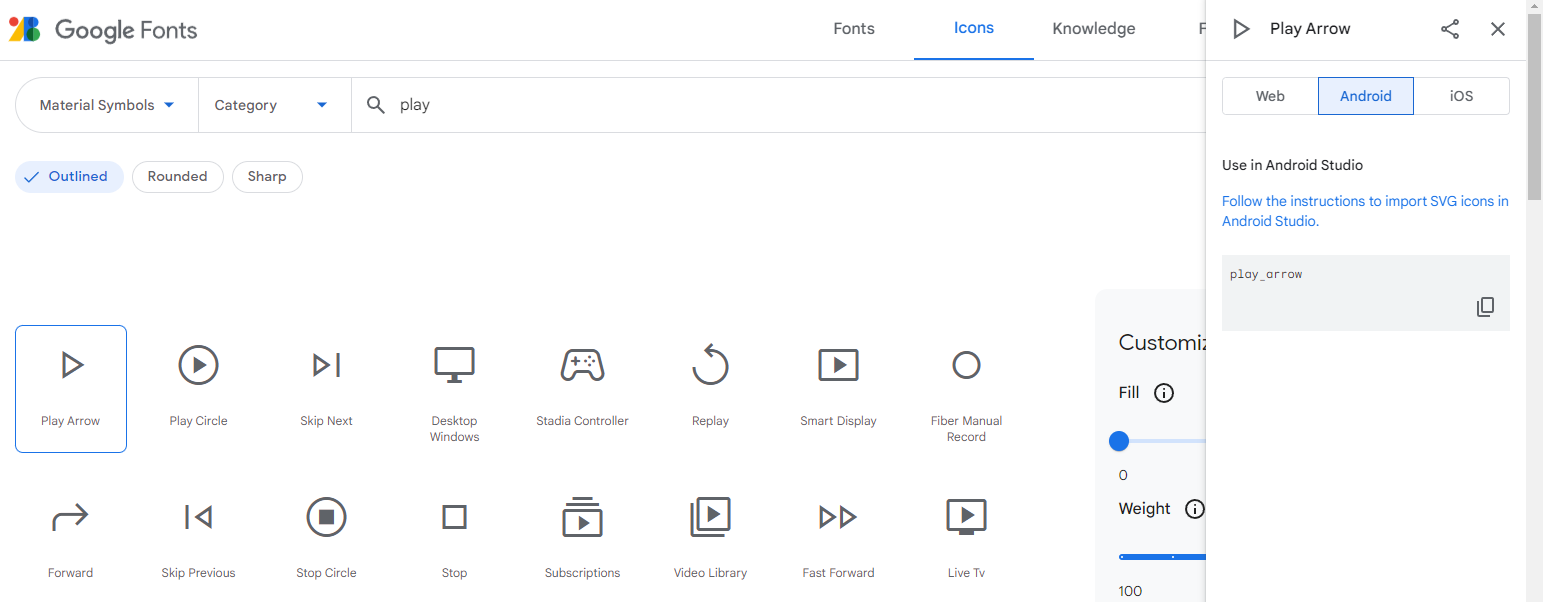This screenshot has width=1543, height=602.
Task: Click the Video Library icon
Action: tap(710, 539)
